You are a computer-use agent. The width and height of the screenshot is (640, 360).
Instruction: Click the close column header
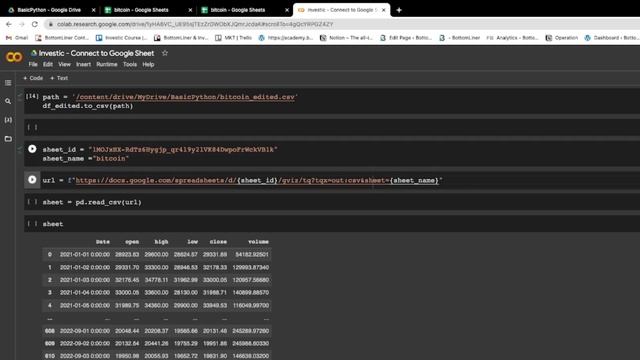(x=218, y=242)
